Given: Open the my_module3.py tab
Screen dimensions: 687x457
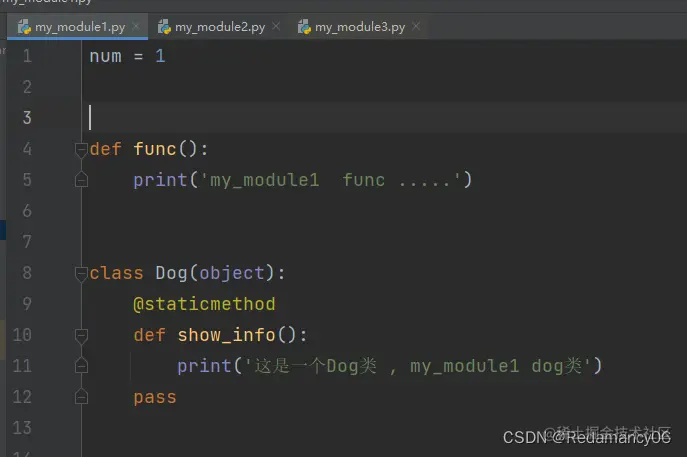Looking at the screenshot, I should click(360, 27).
